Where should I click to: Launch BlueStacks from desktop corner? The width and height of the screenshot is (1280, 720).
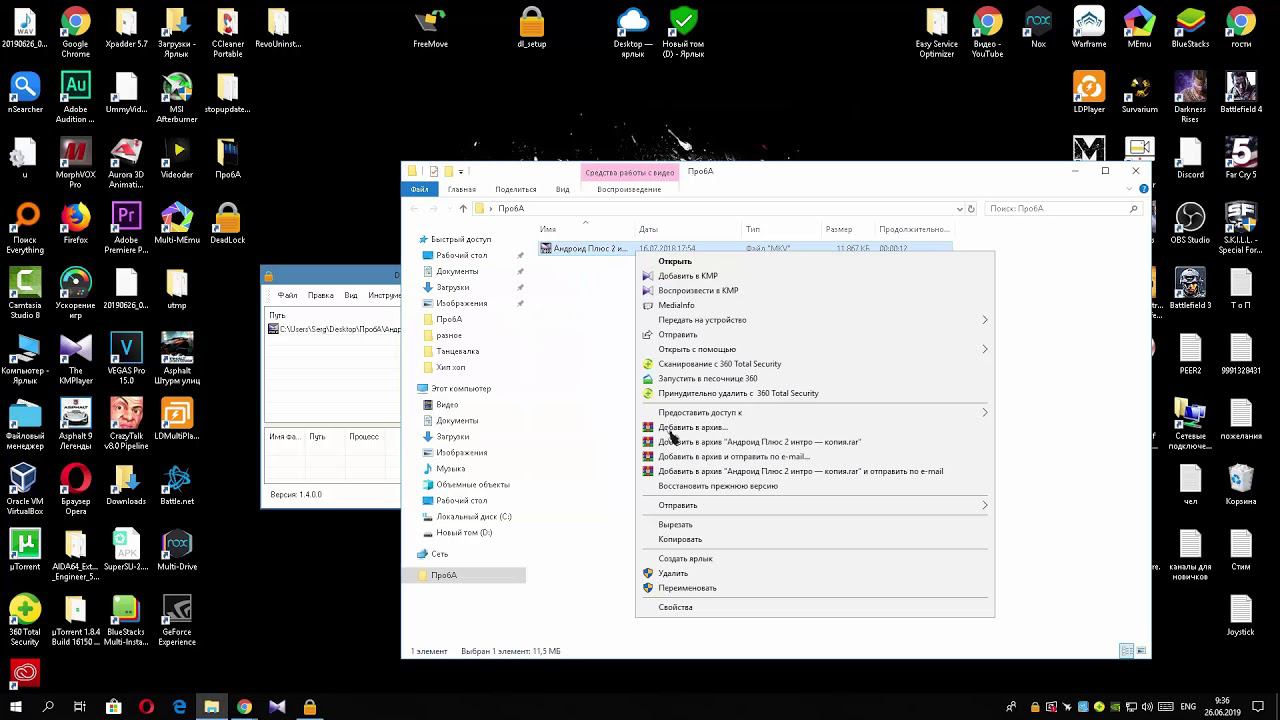(1190, 28)
